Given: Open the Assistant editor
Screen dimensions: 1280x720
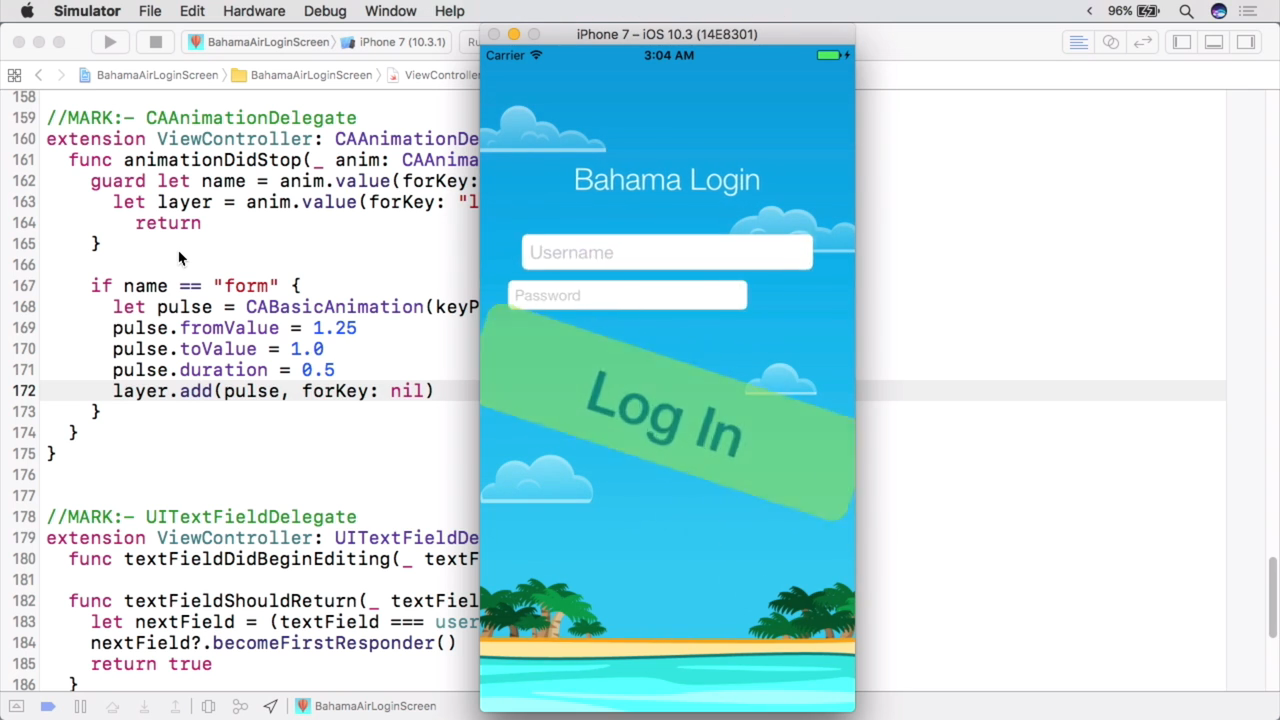Looking at the screenshot, I should [1110, 42].
